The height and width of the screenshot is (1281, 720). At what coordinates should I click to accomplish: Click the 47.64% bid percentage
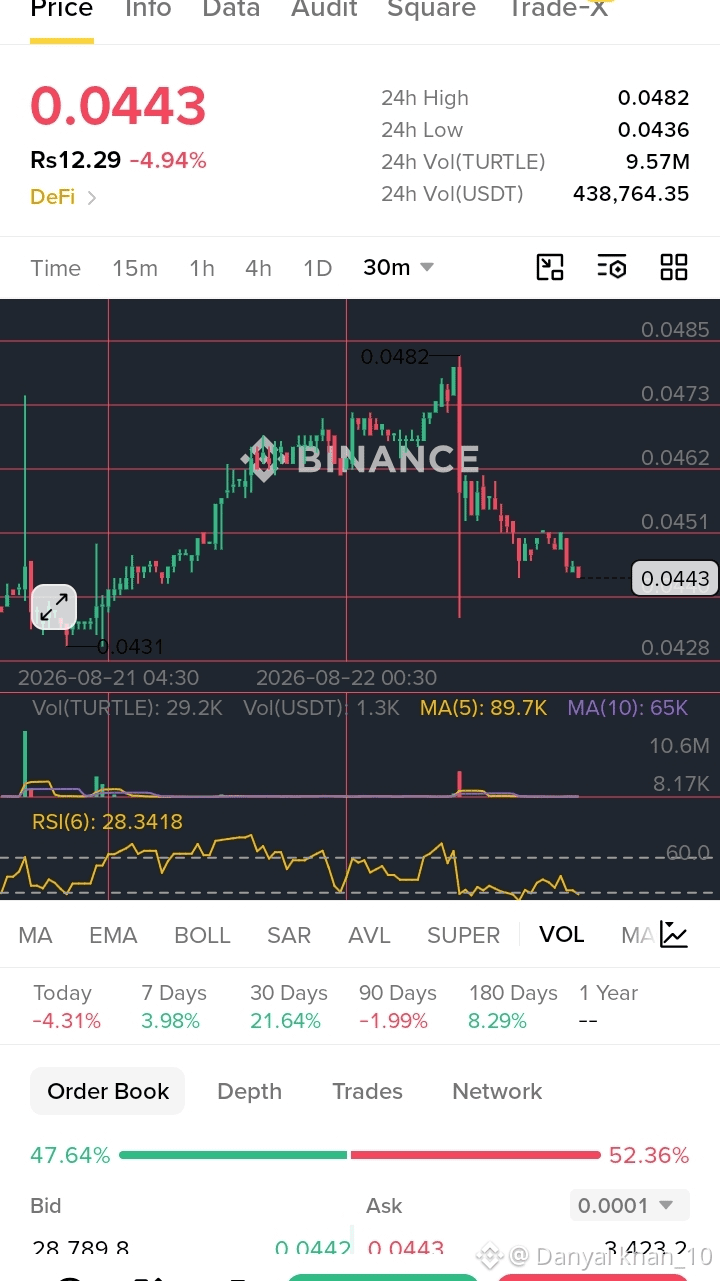[70, 1155]
